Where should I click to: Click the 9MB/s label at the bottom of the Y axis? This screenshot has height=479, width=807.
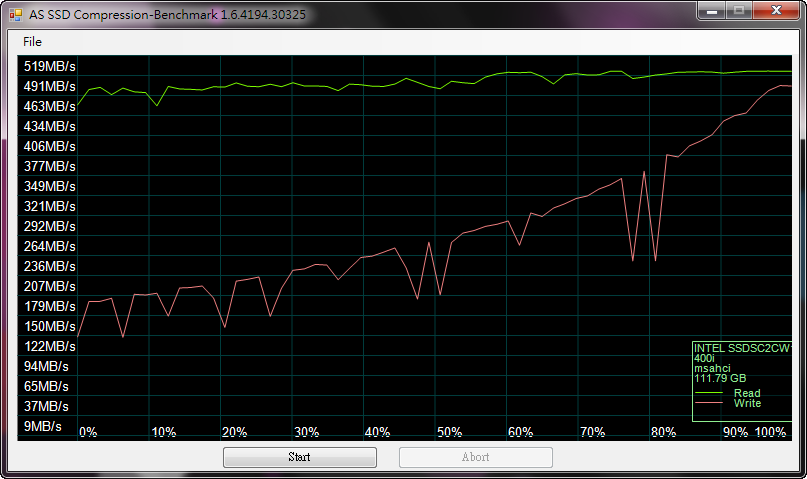42,426
